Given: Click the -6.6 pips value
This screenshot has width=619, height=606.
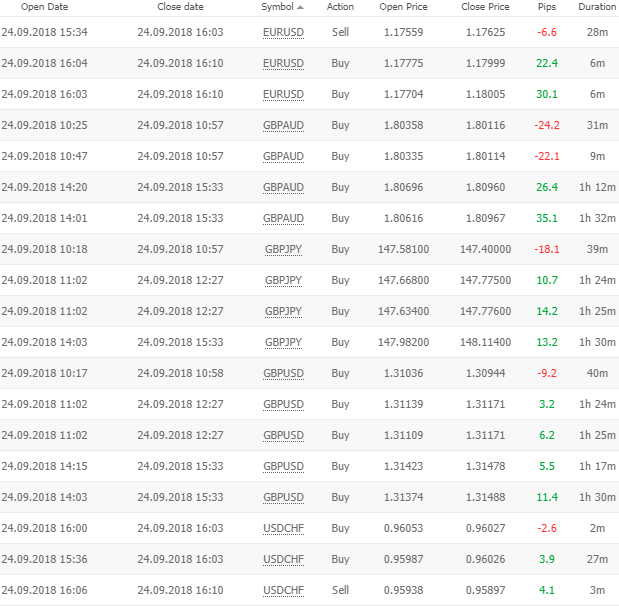Looking at the screenshot, I should coord(547,32).
